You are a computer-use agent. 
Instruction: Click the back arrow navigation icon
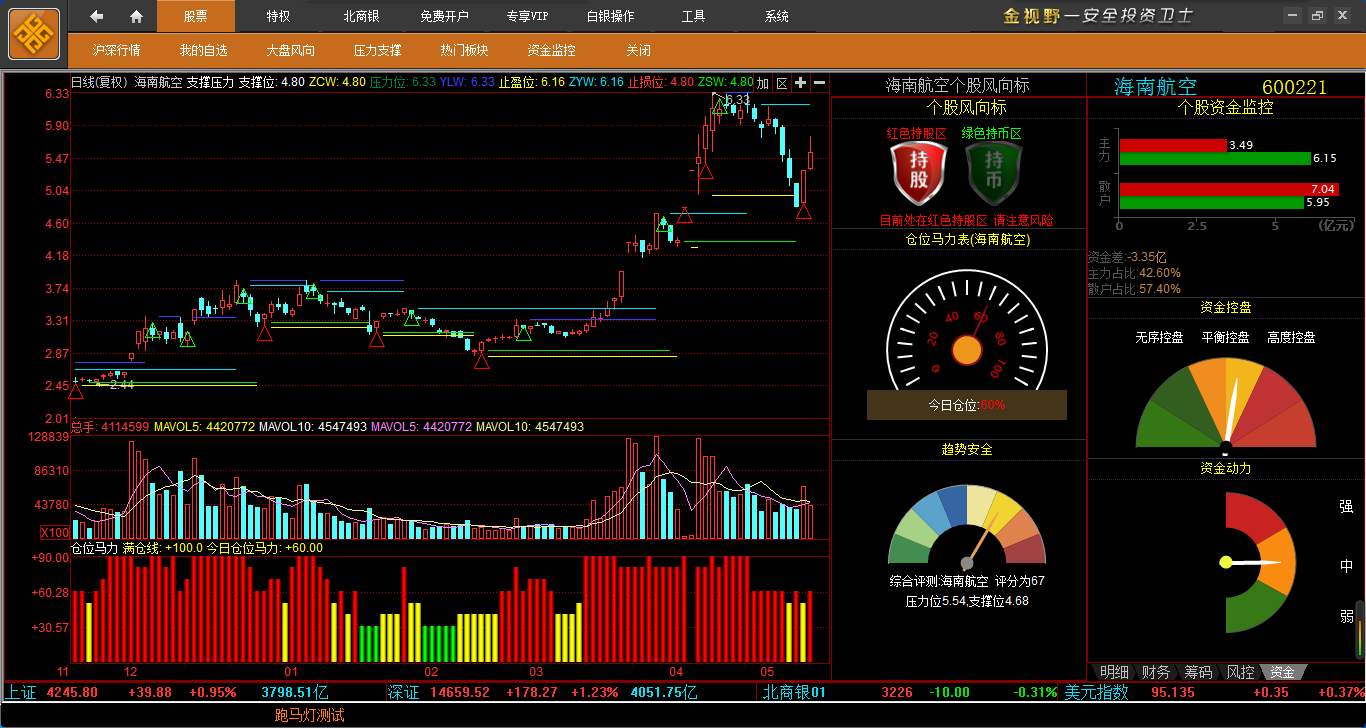(97, 16)
